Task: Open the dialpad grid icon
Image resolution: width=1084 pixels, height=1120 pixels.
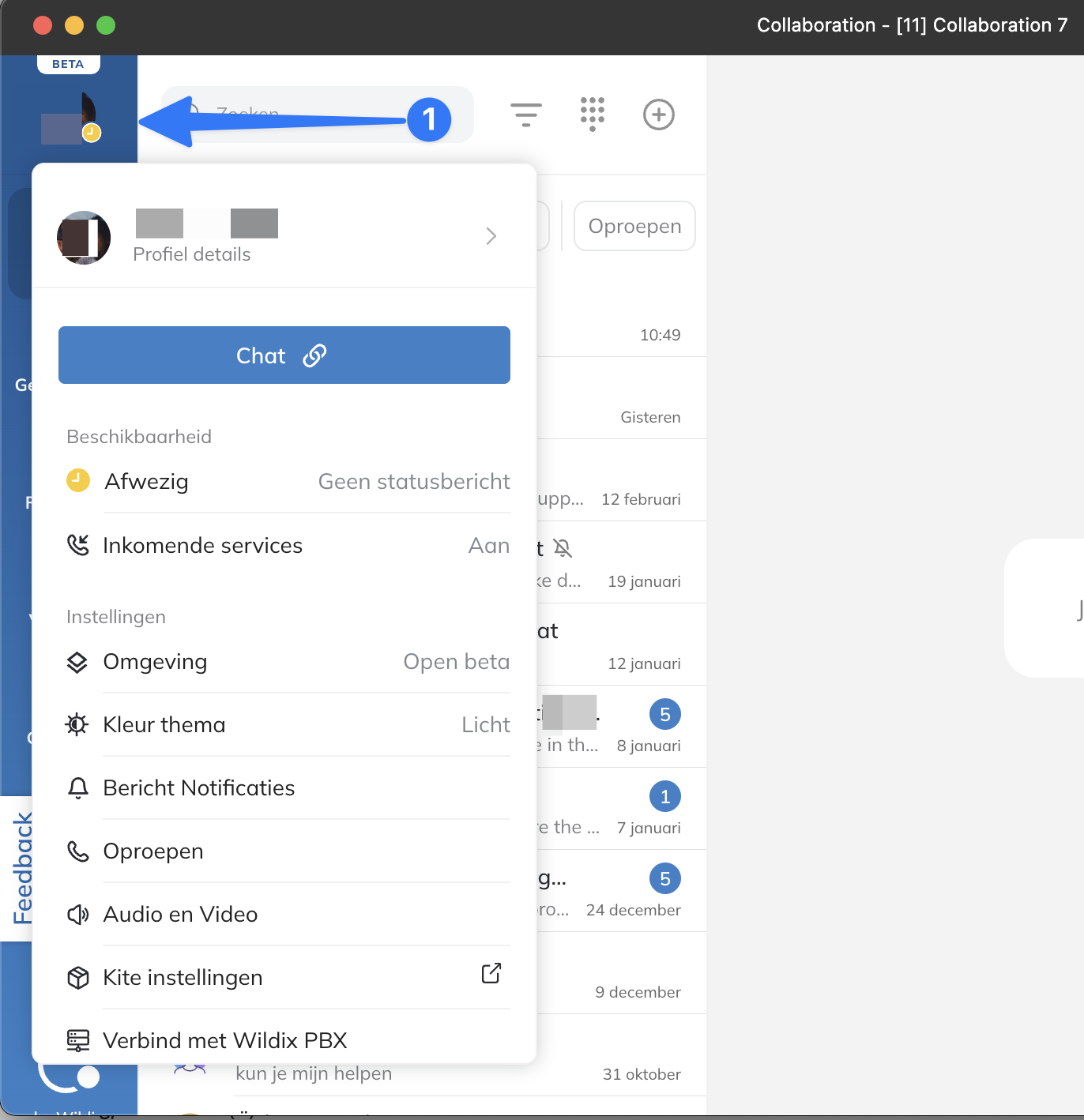Action: [x=592, y=115]
